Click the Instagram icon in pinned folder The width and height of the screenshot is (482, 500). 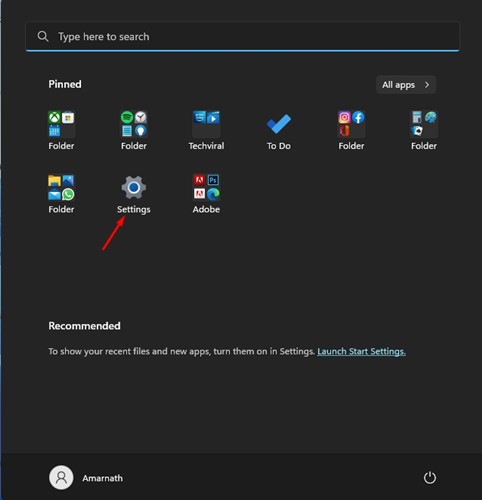tap(344, 117)
